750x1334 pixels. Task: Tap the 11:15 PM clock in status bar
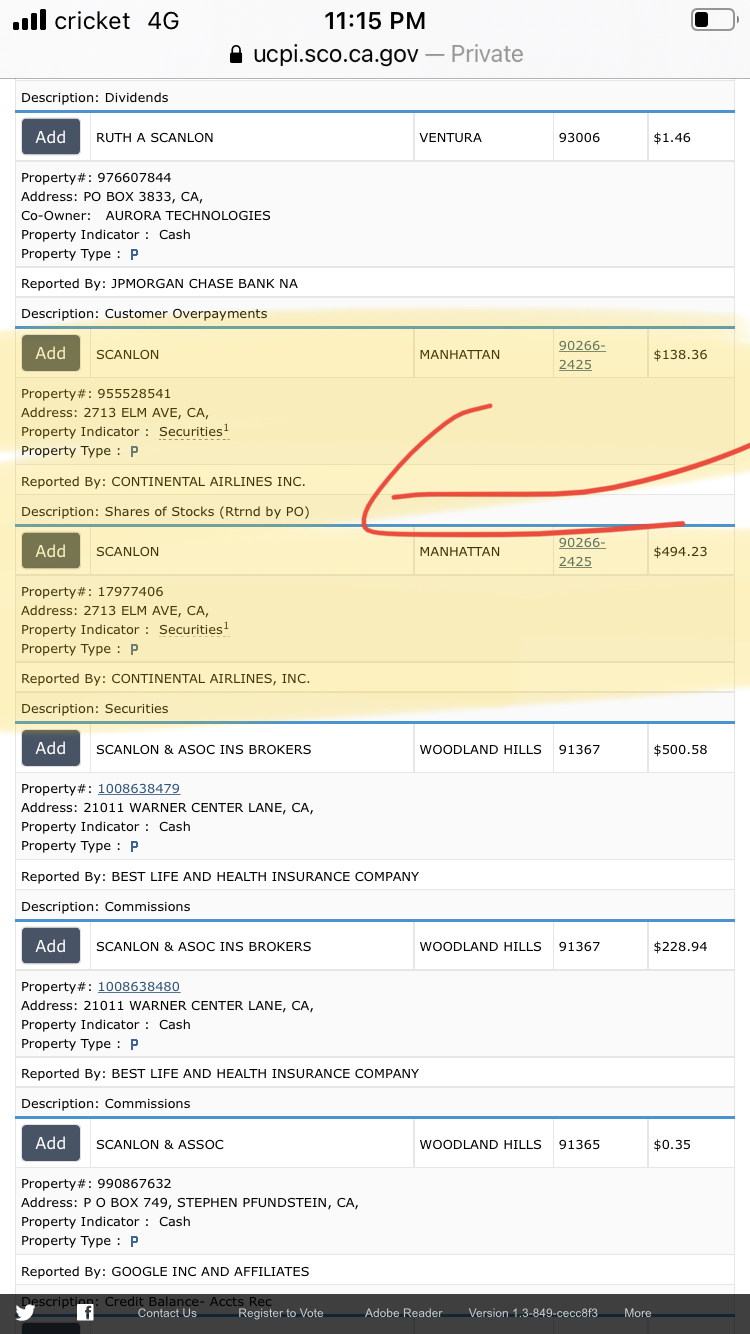point(375,20)
